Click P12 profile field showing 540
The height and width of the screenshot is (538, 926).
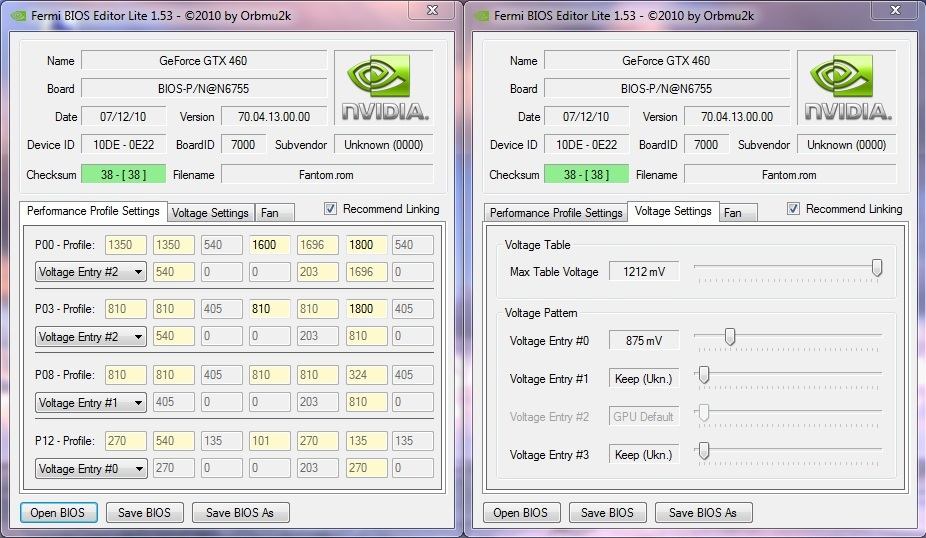(174, 441)
